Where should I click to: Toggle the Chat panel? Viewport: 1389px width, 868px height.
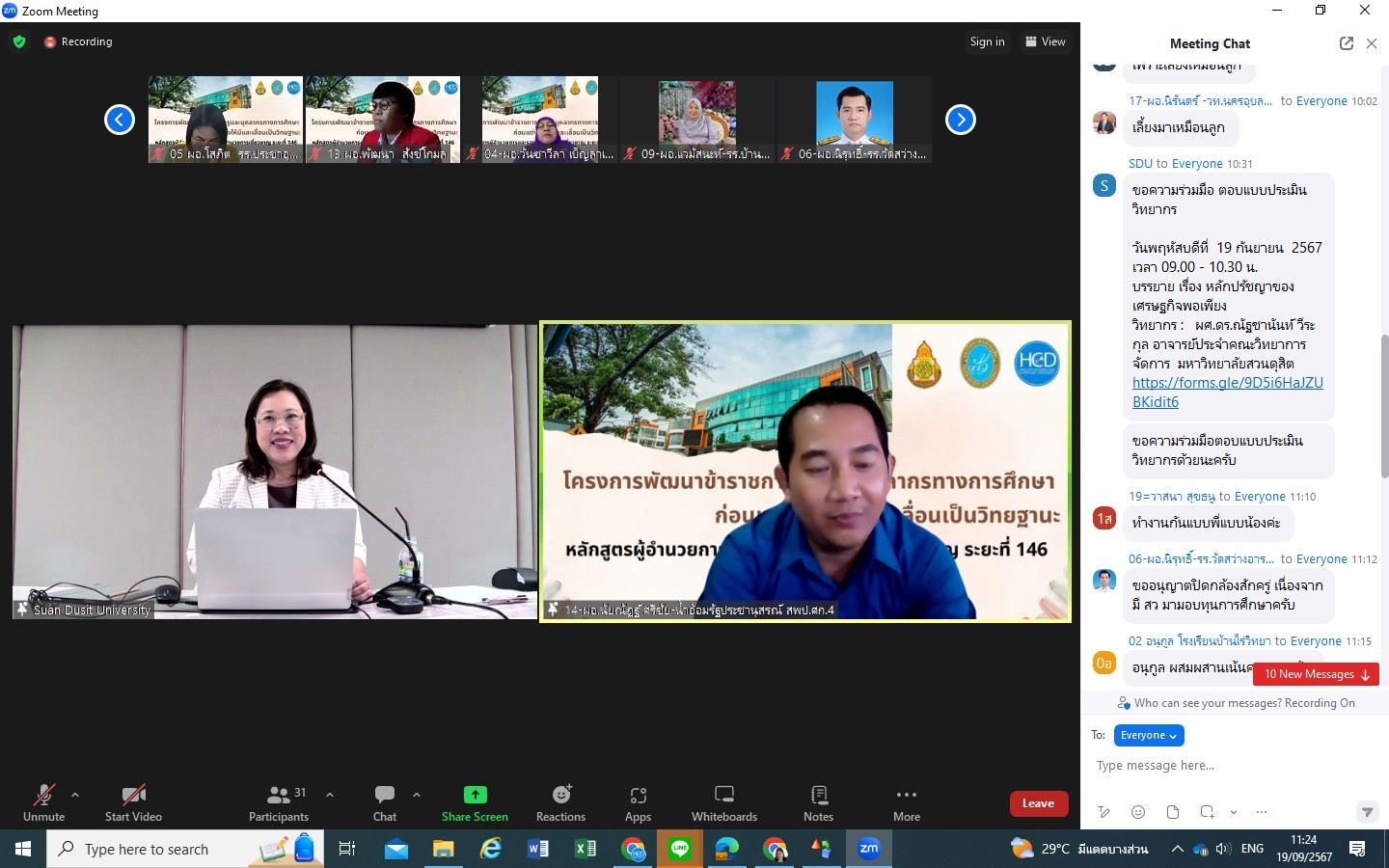click(385, 802)
